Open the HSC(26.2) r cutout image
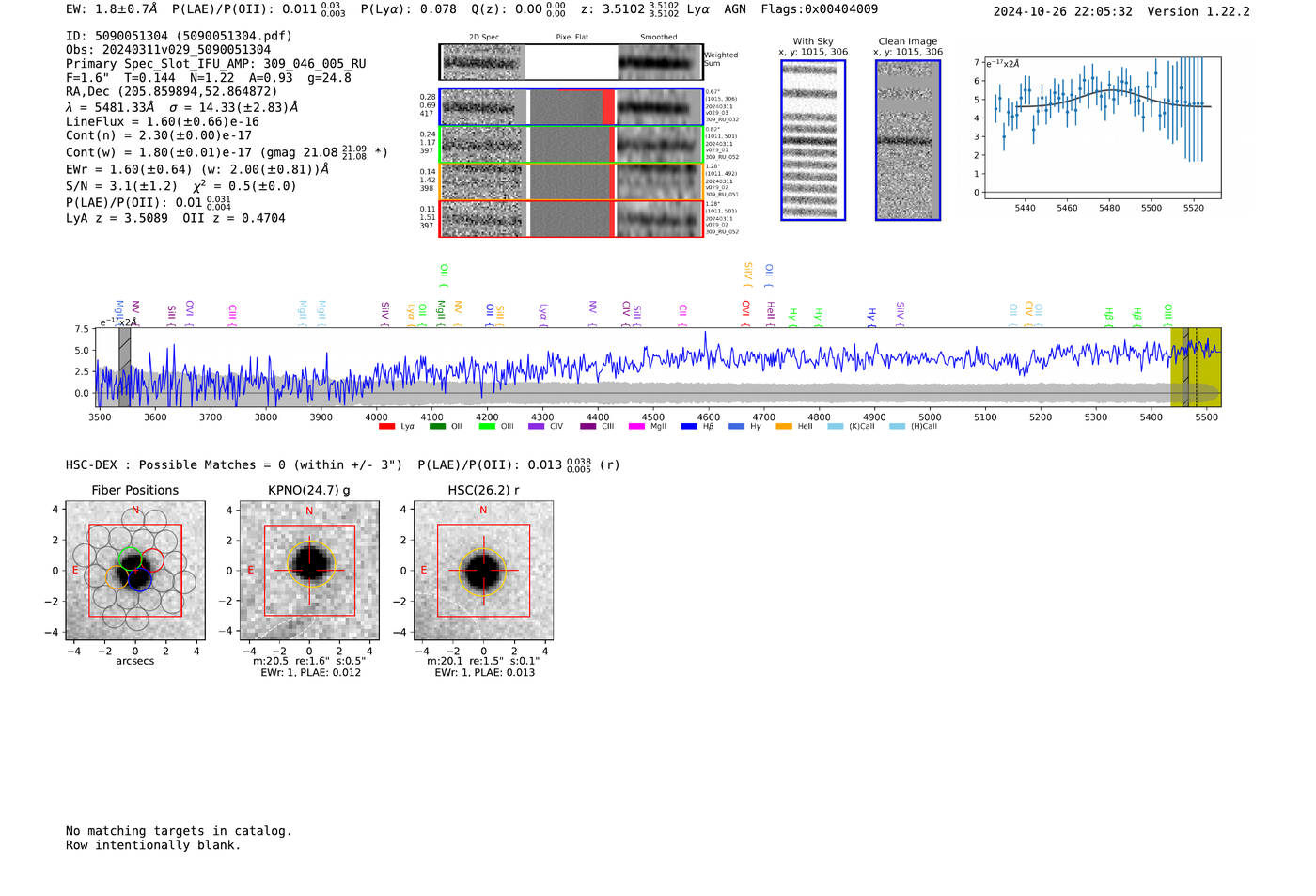This screenshot has width=1316, height=896. (483, 571)
